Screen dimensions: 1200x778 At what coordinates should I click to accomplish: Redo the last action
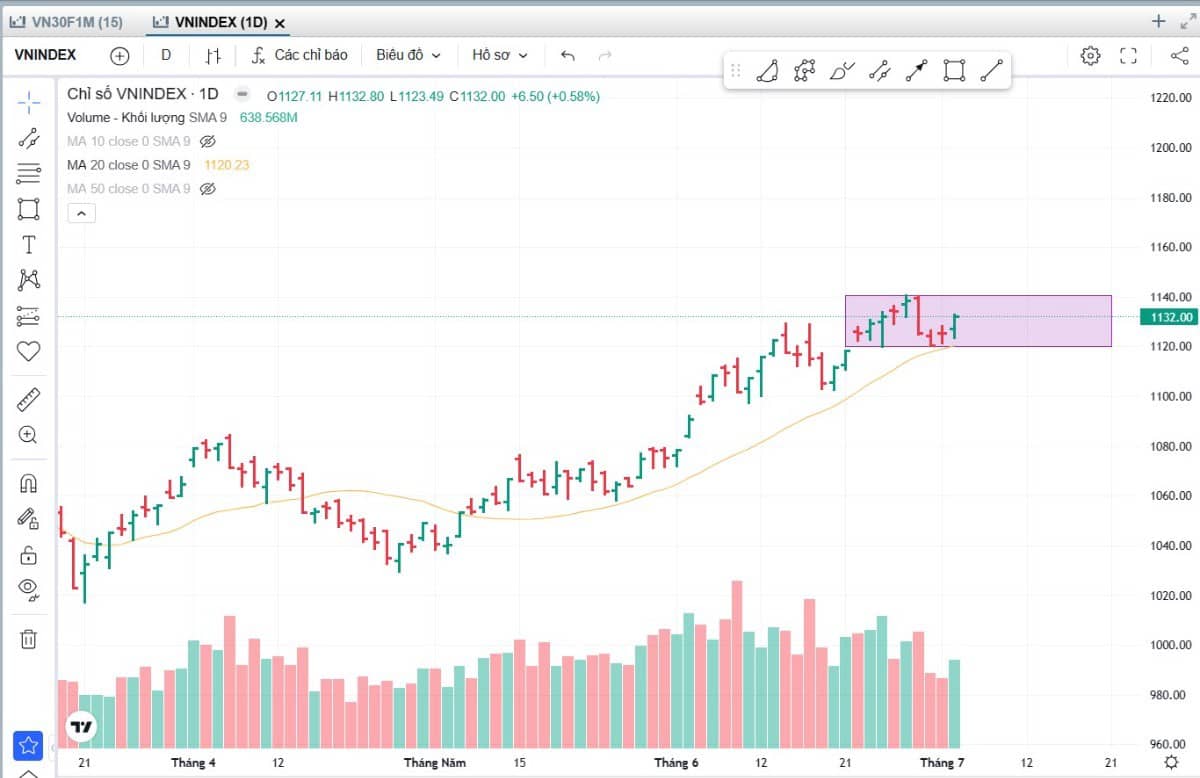(604, 55)
